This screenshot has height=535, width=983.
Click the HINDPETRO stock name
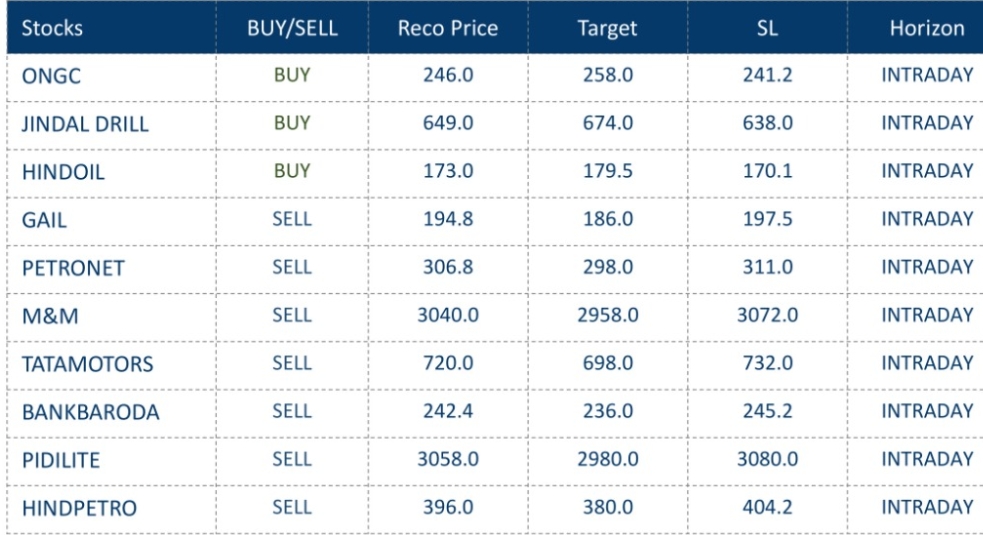[x=79, y=508]
